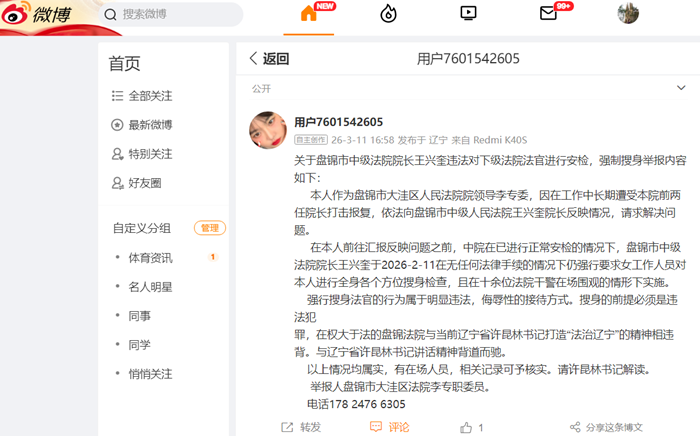The image size is (700, 436).
Task: Click the 管理 groups button
Action: point(209,228)
